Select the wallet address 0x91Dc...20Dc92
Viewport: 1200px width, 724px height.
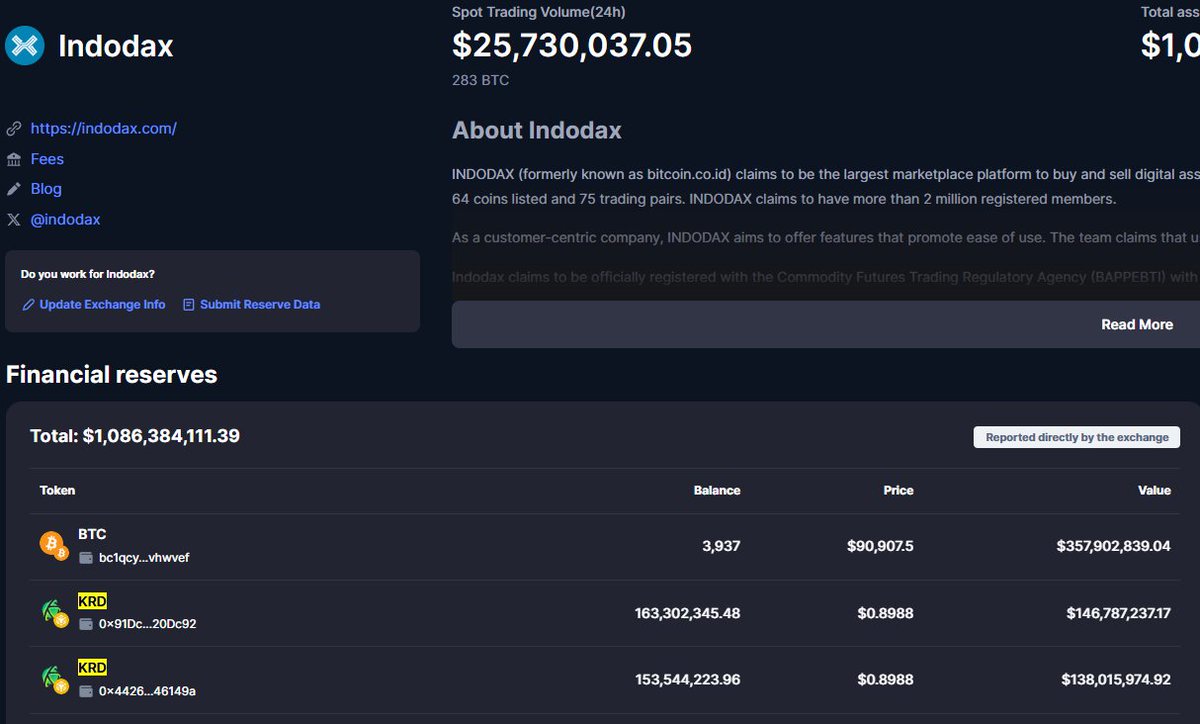click(x=147, y=624)
